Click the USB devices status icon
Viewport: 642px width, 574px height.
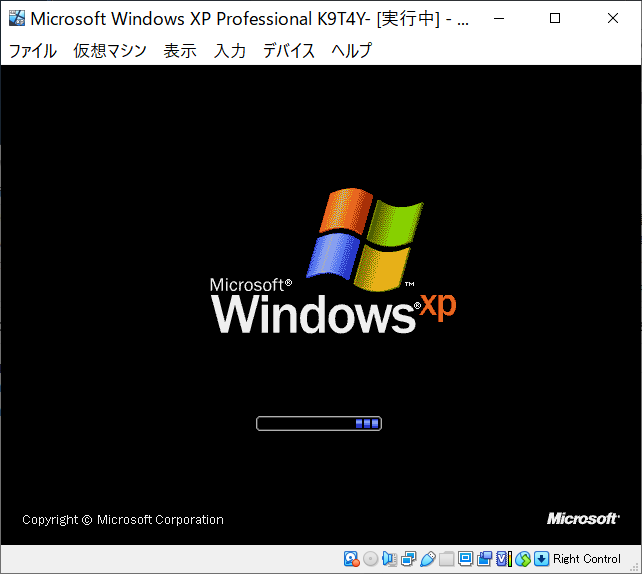click(x=427, y=559)
